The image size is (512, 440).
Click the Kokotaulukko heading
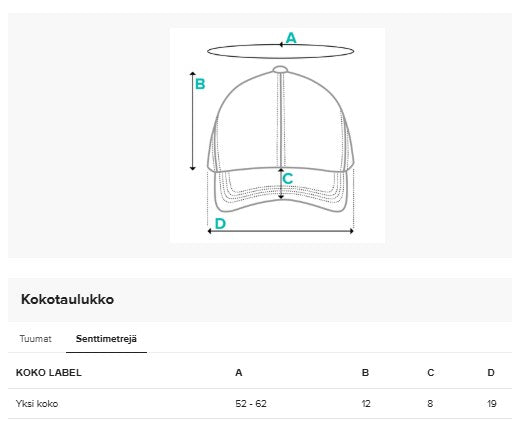(67, 299)
